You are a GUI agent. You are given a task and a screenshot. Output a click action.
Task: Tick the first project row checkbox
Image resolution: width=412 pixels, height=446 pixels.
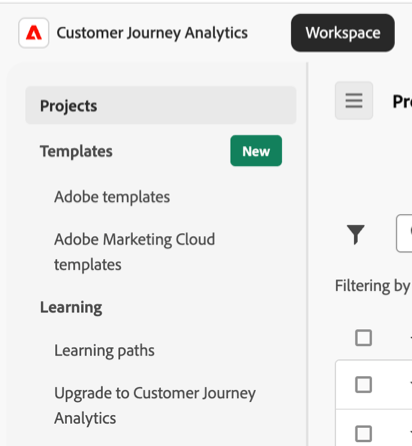[363, 384]
